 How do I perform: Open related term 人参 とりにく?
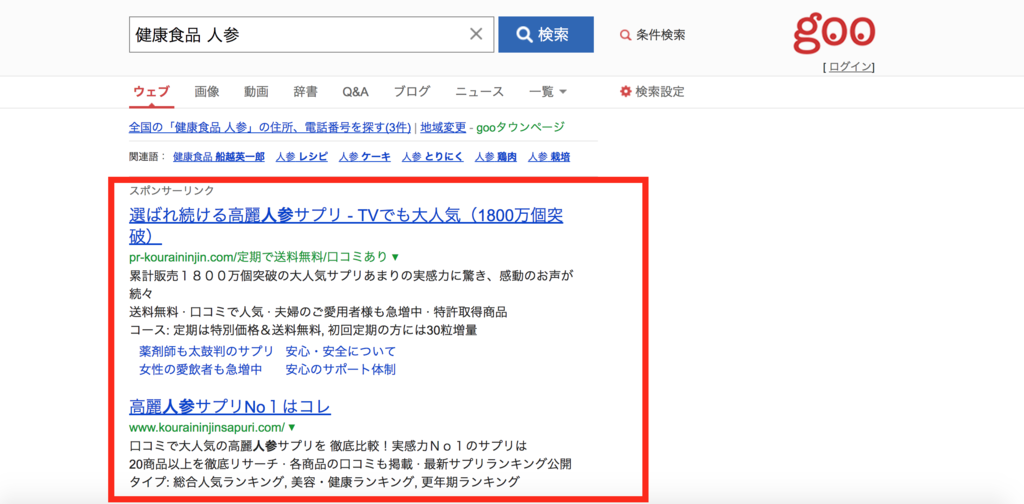click(x=433, y=157)
